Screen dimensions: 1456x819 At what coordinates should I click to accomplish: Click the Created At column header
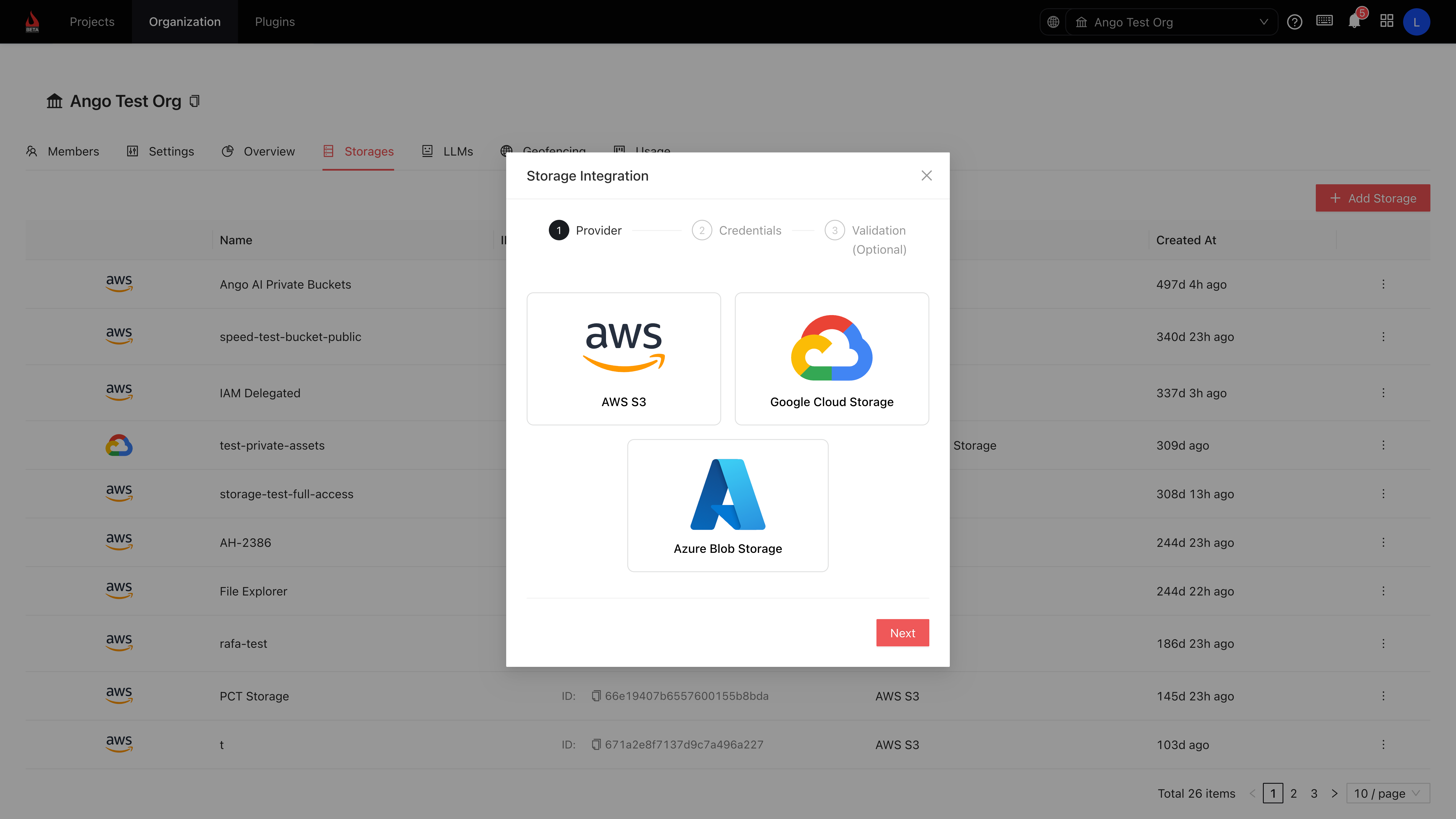point(1186,240)
